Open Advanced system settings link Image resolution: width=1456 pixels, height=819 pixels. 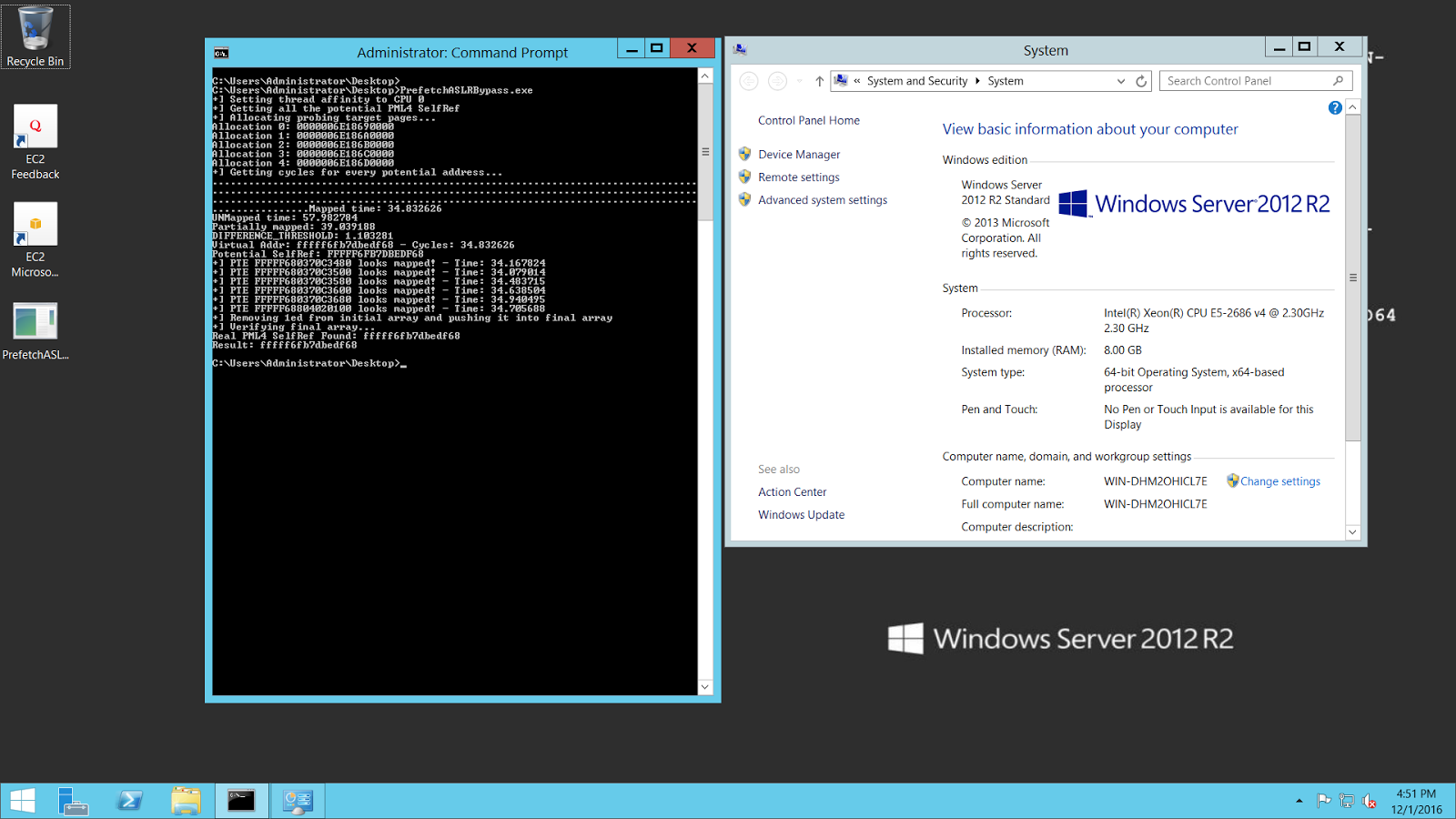pyautogui.click(x=823, y=200)
